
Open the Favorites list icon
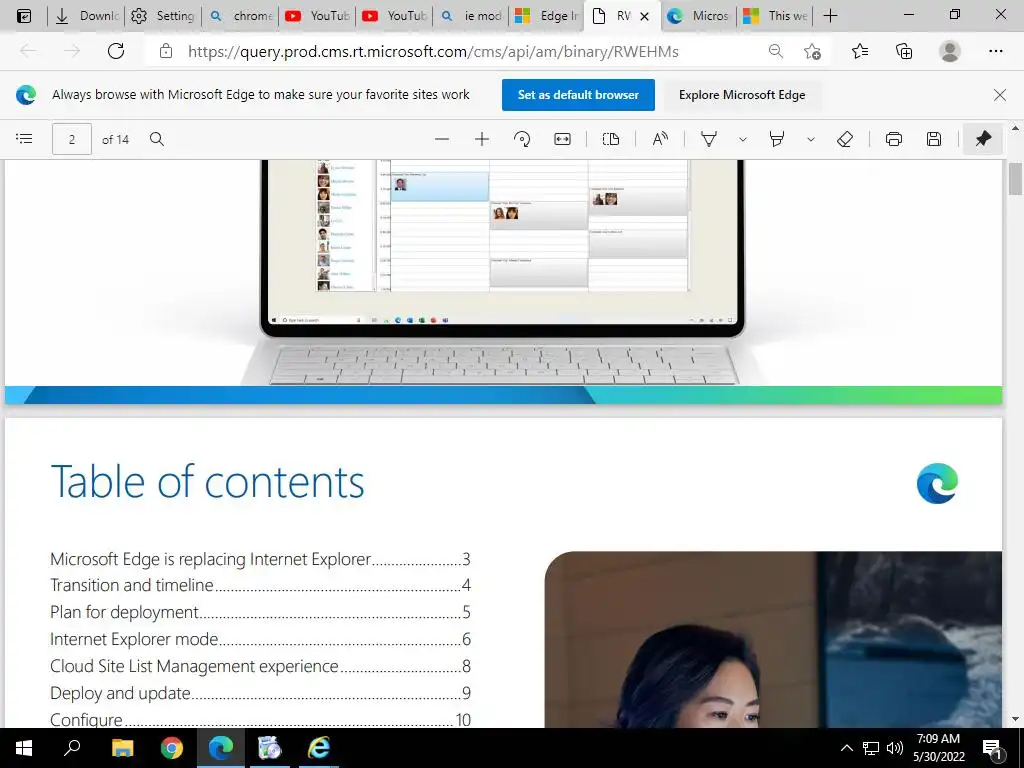coord(860,51)
